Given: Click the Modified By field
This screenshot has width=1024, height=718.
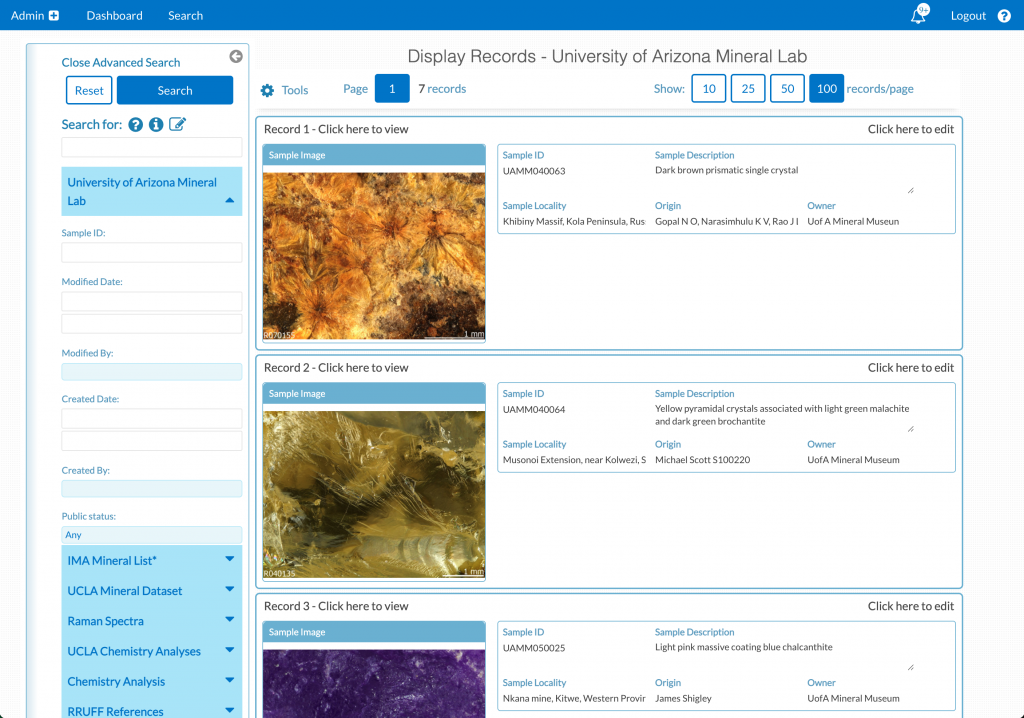Looking at the screenshot, I should tap(152, 372).
